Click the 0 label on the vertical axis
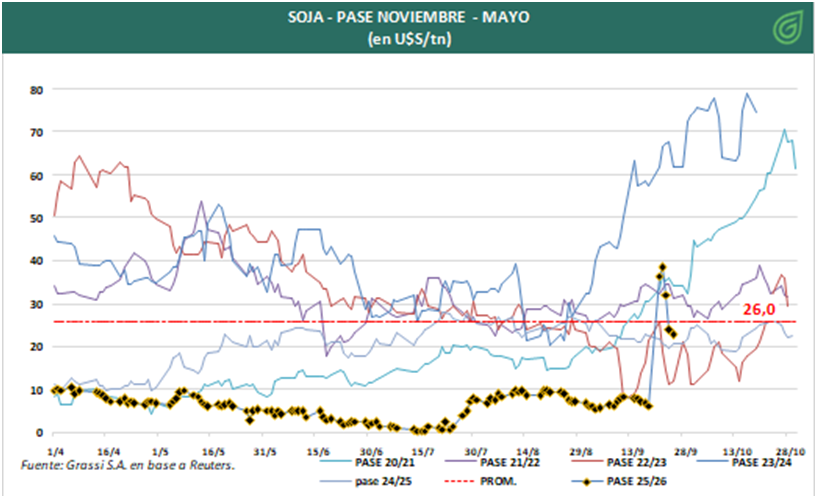 click(38, 433)
